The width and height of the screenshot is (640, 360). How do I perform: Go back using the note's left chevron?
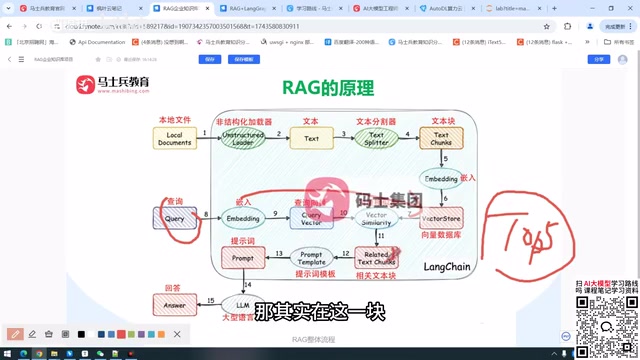click(9, 59)
